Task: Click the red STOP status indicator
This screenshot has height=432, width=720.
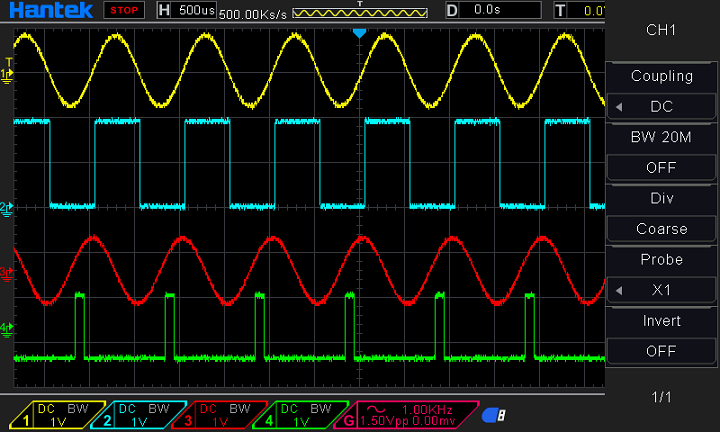Action: click(x=125, y=10)
